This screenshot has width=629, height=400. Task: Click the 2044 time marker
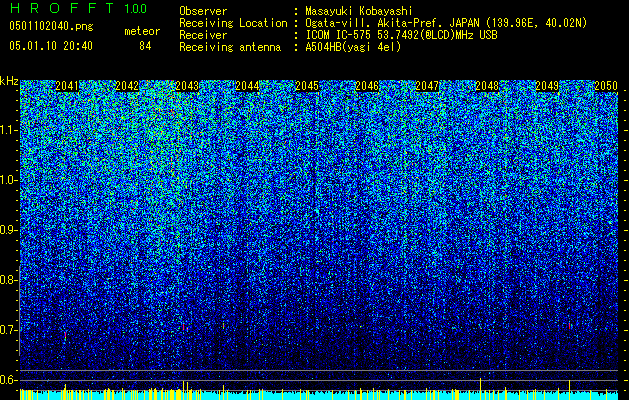(247, 86)
